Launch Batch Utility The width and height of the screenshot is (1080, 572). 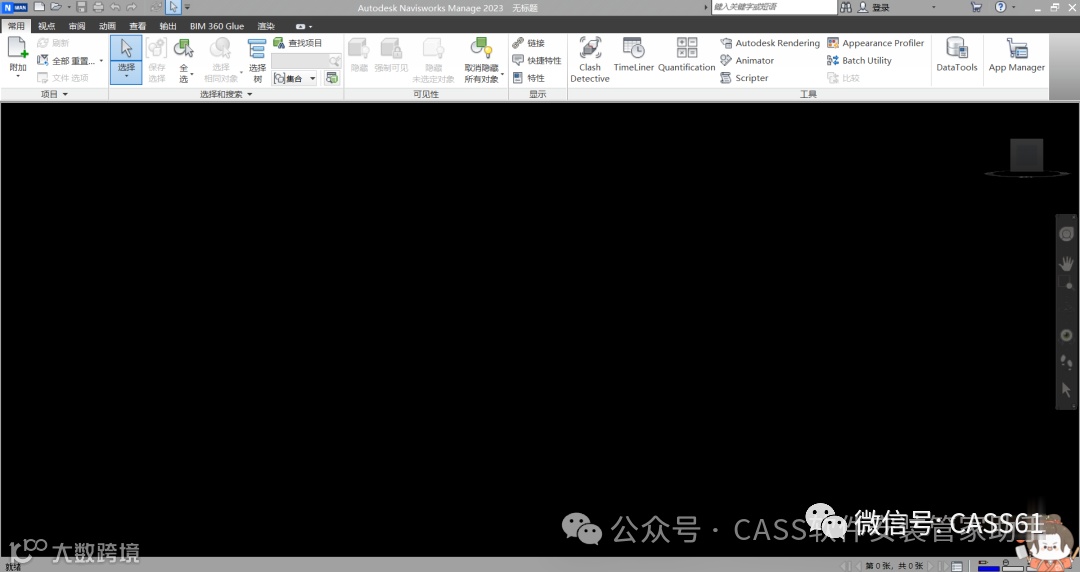pos(859,61)
